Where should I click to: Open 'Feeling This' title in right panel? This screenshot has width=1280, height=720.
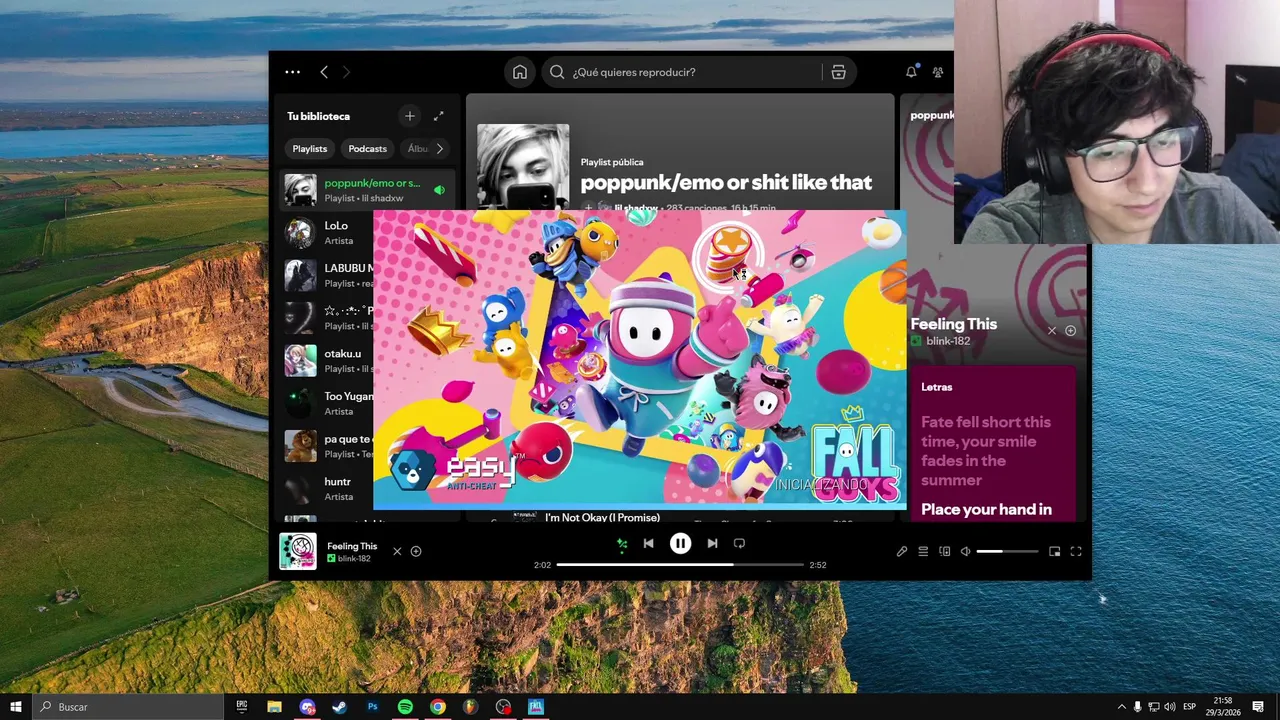click(953, 324)
